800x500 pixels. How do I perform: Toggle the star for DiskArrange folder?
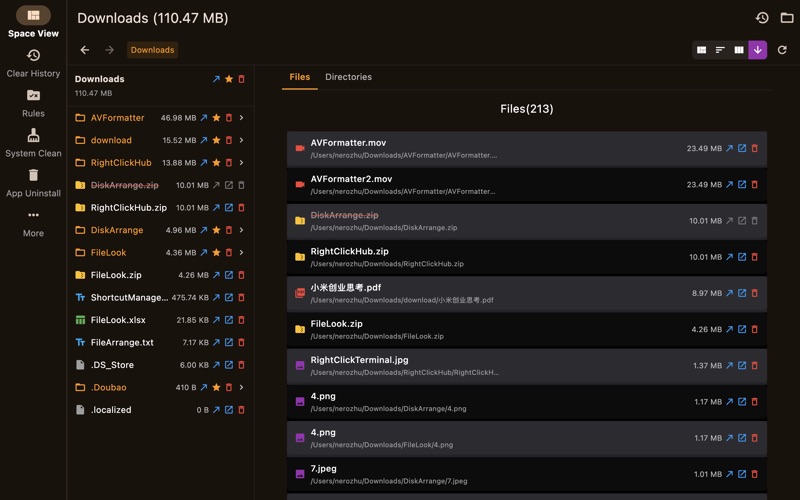[x=216, y=230]
